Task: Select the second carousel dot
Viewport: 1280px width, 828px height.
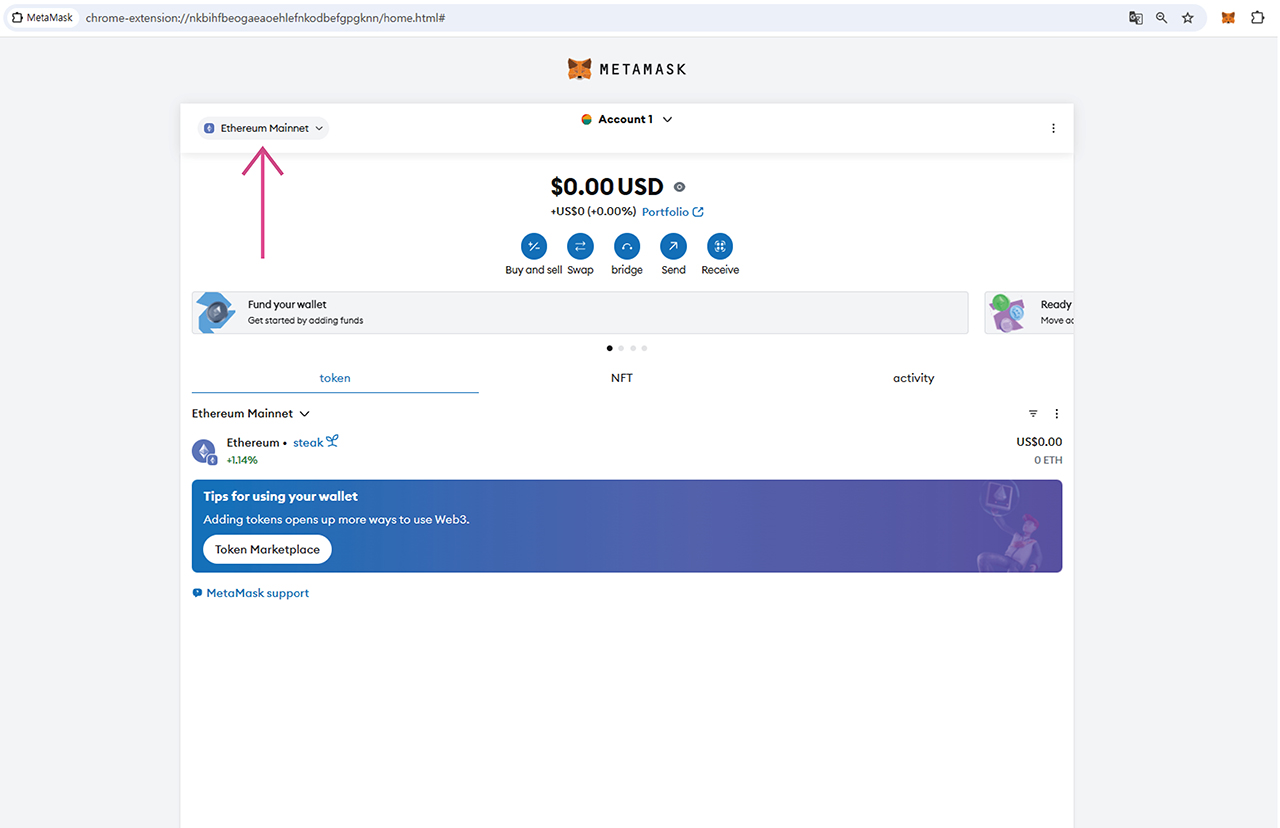Action: [x=621, y=348]
